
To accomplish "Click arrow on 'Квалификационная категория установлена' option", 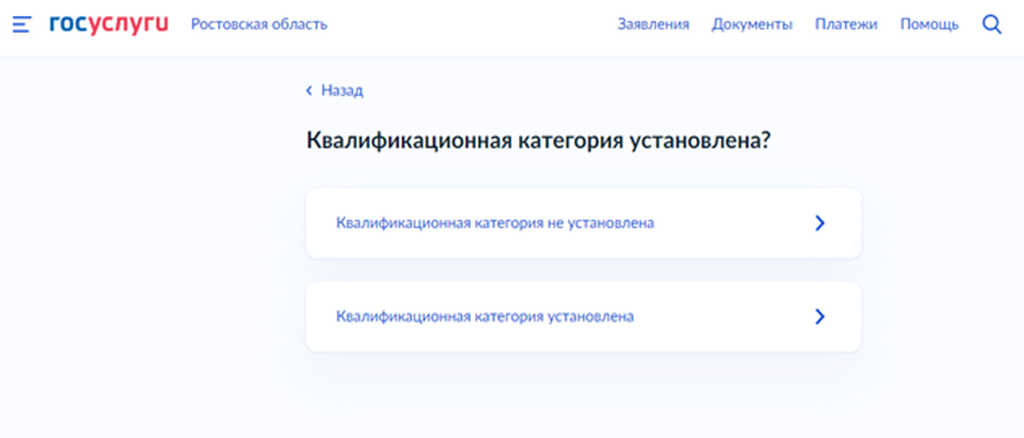I will pos(819,316).
